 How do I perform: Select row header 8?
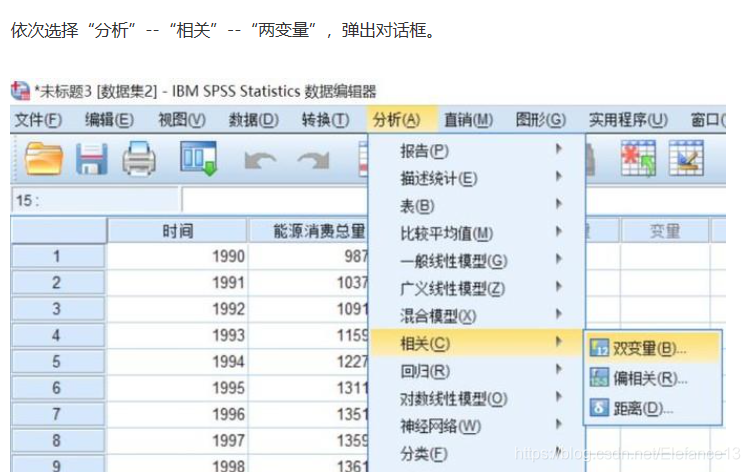(x=57, y=440)
